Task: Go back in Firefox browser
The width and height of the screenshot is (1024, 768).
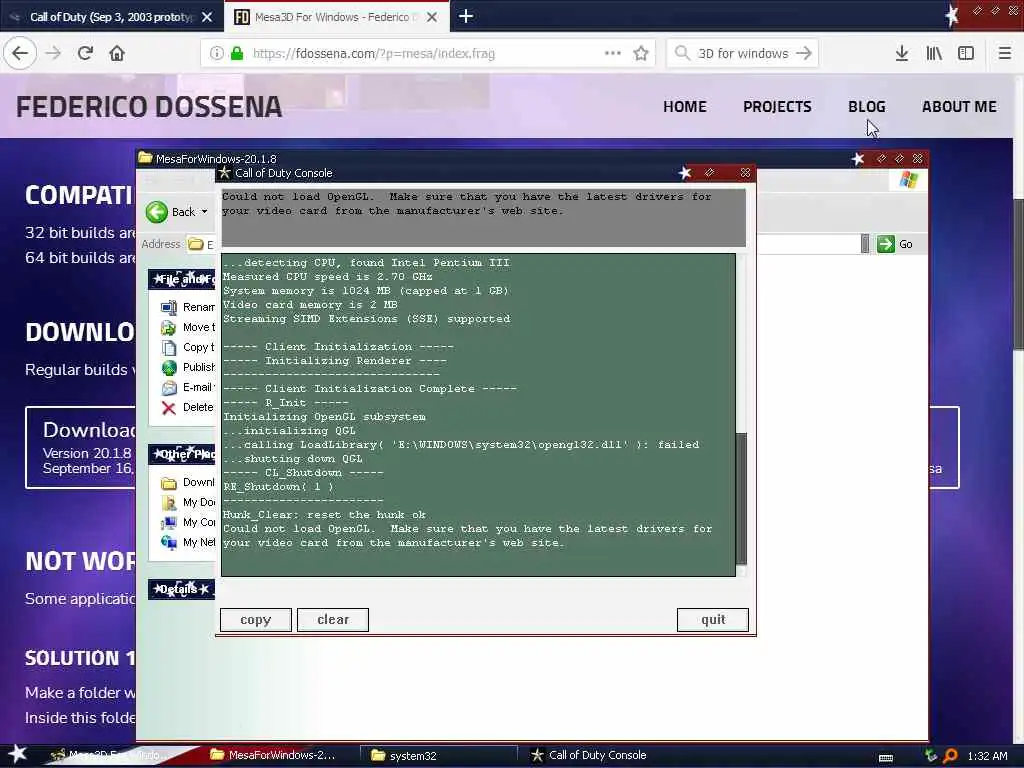Action: (x=20, y=53)
